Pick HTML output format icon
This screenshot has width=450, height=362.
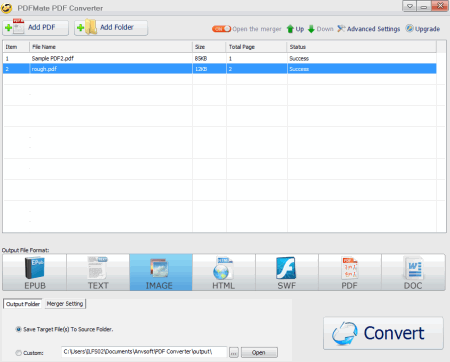224,272
